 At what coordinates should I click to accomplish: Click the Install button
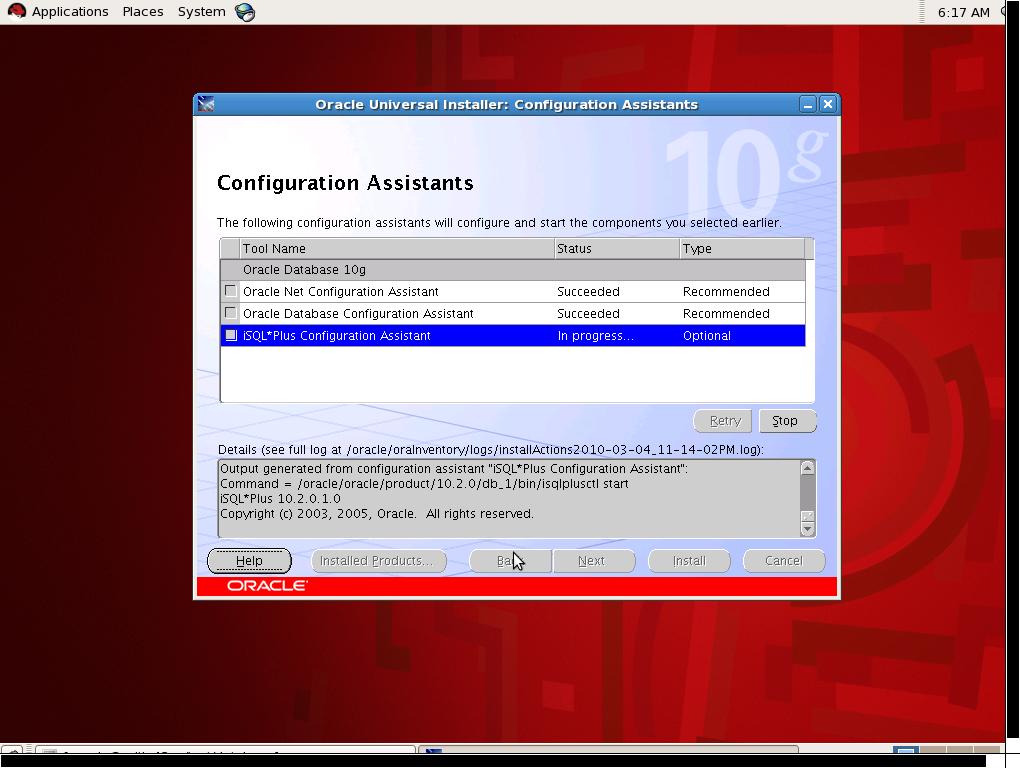coord(689,561)
